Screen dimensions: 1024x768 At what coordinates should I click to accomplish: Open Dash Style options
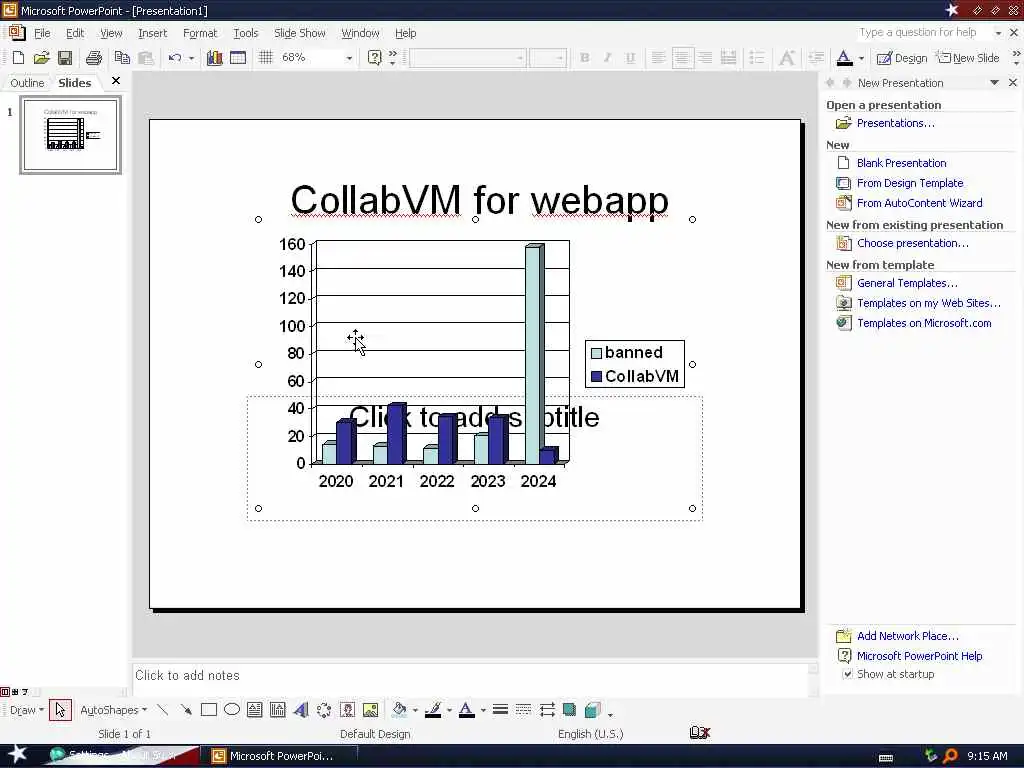click(523, 710)
